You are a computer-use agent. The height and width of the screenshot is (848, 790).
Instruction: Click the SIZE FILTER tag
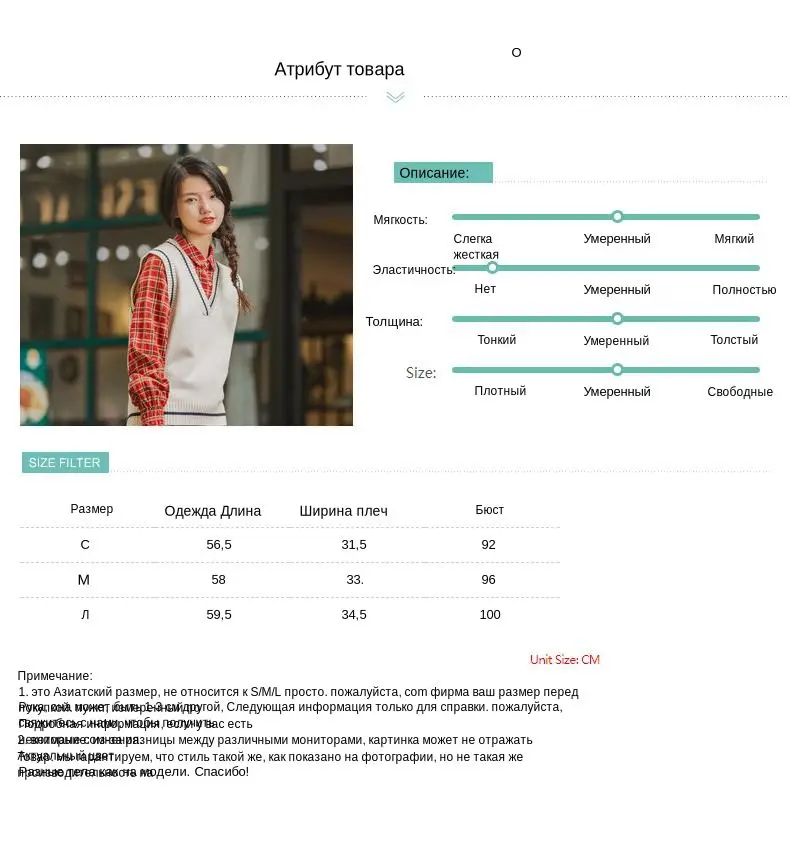pyautogui.click(x=65, y=462)
